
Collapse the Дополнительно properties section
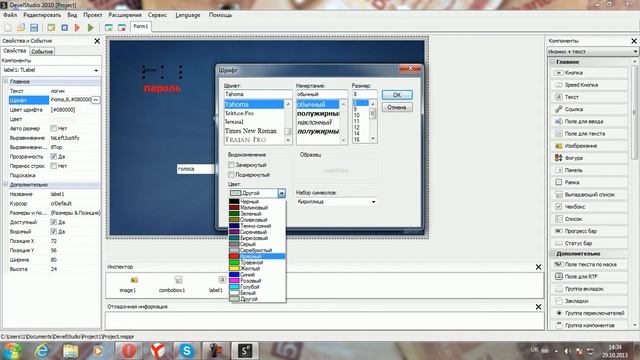tap(6, 184)
